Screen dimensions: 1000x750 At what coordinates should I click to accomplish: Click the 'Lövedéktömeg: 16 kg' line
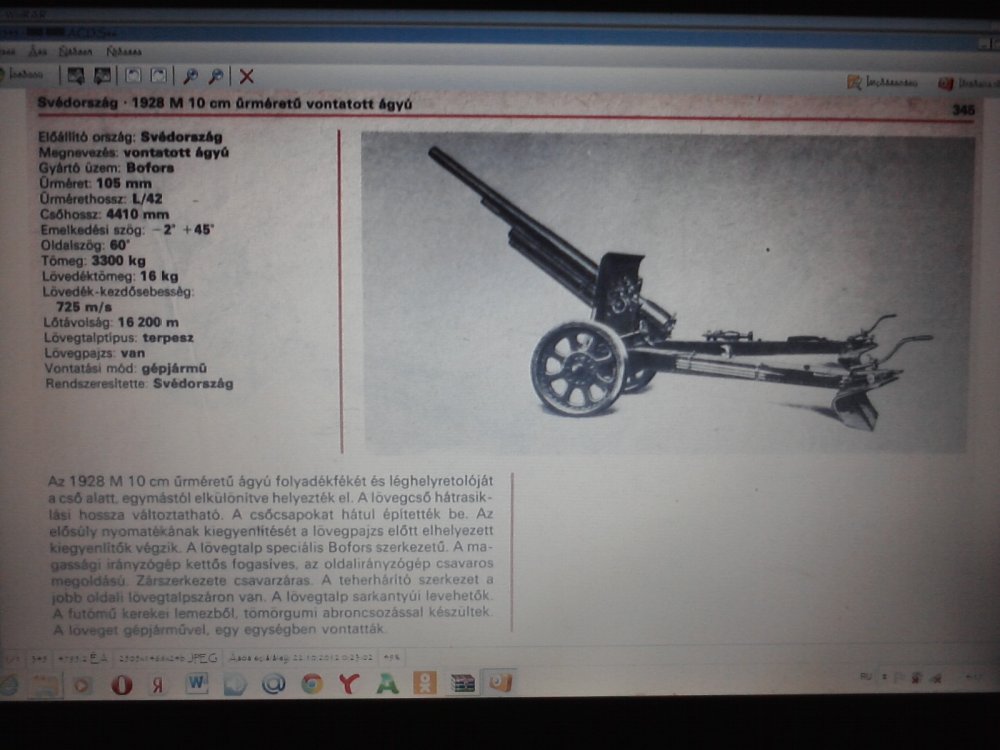[x=110, y=276]
